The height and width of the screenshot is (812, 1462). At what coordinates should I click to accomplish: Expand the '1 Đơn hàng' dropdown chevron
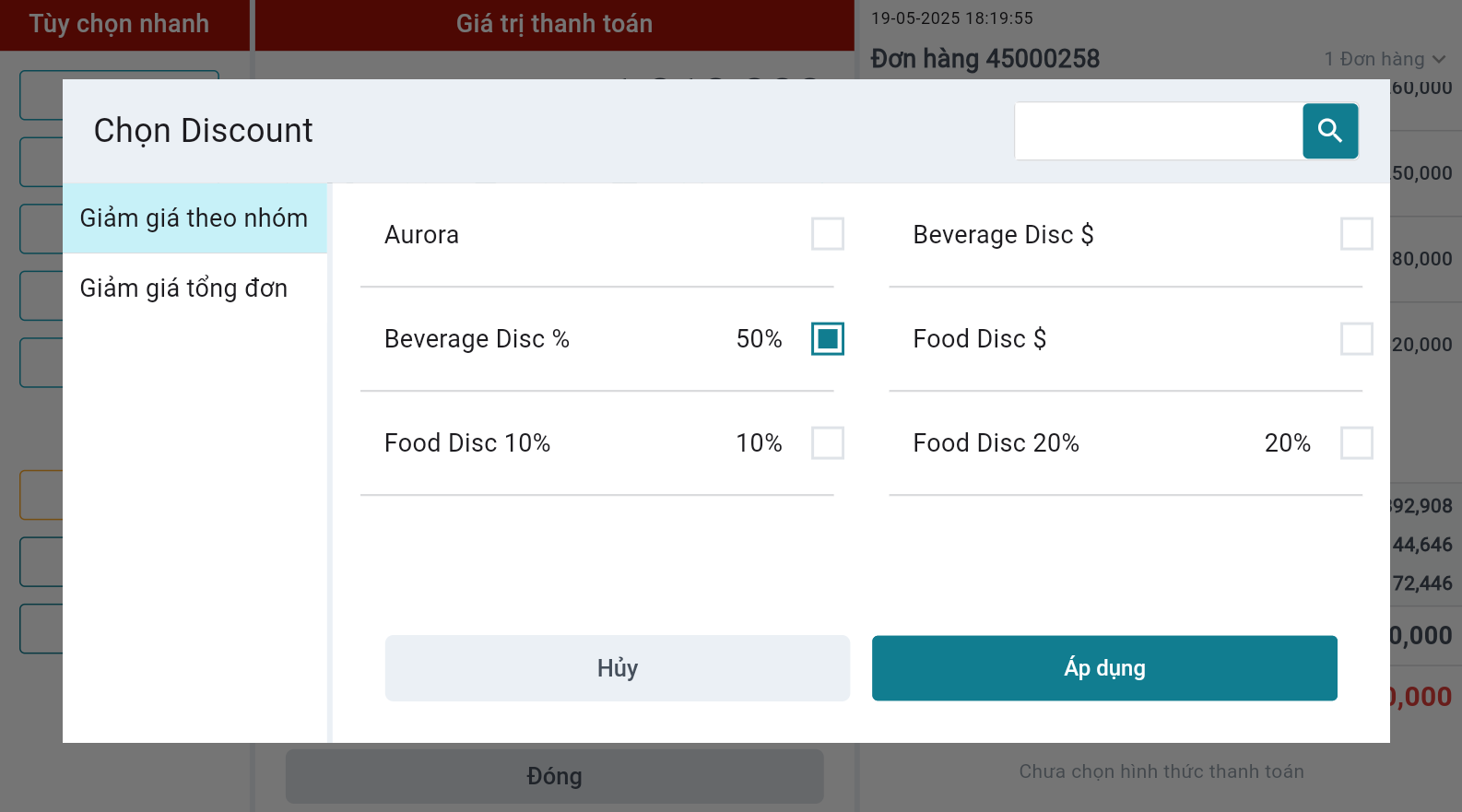pos(1438,59)
